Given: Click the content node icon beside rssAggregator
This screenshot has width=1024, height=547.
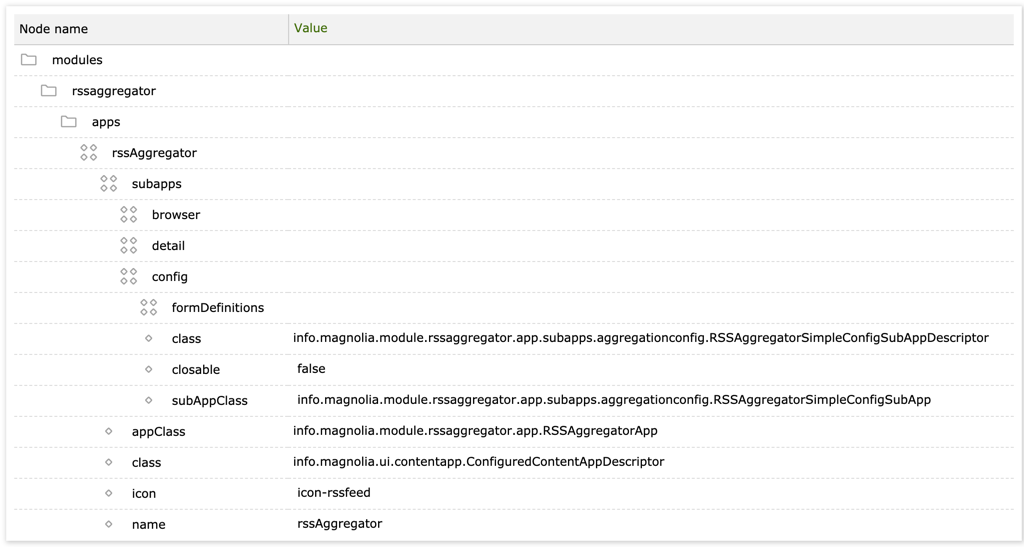Looking at the screenshot, I should click(89, 153).
